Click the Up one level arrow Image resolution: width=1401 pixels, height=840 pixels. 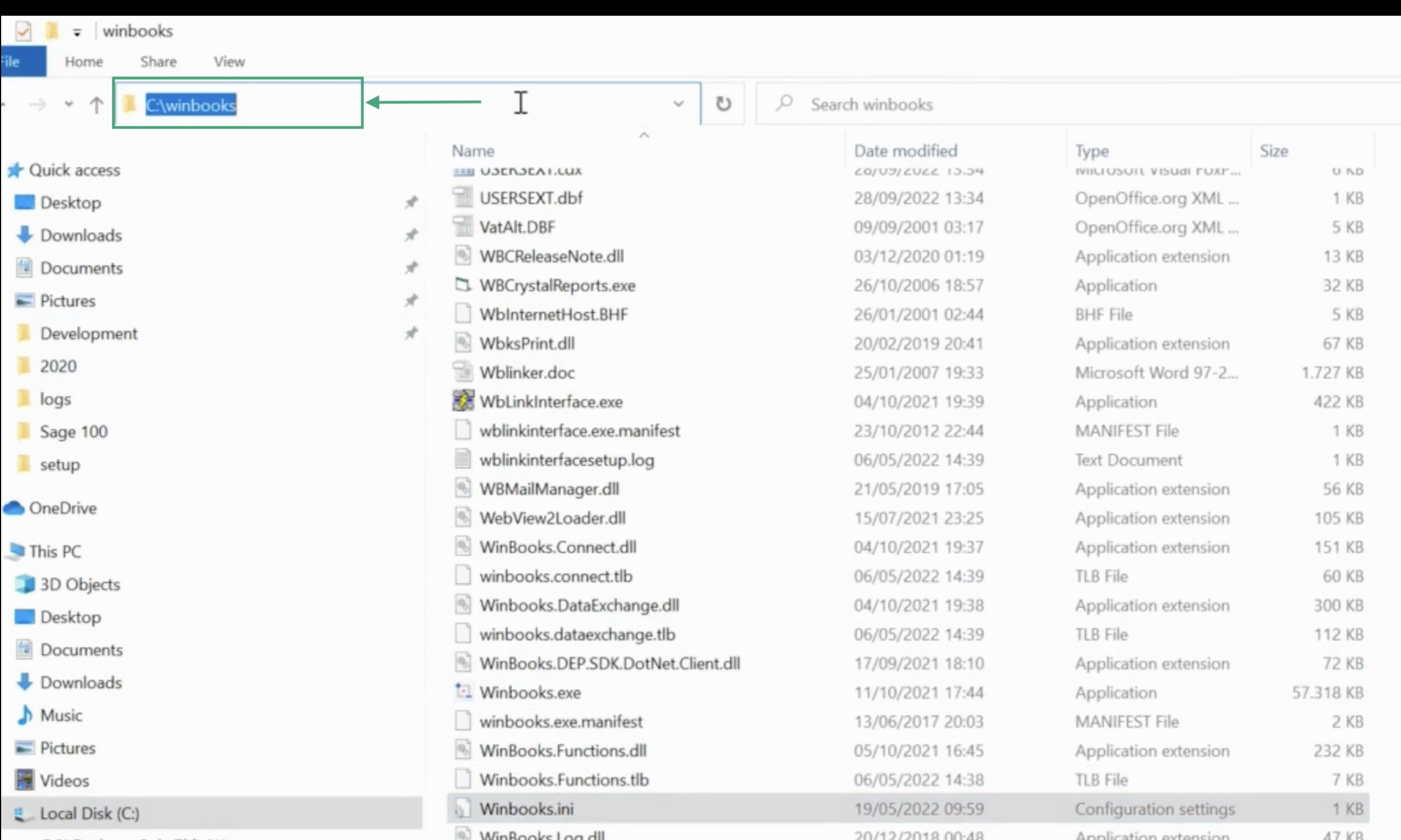tap(96, 104)
